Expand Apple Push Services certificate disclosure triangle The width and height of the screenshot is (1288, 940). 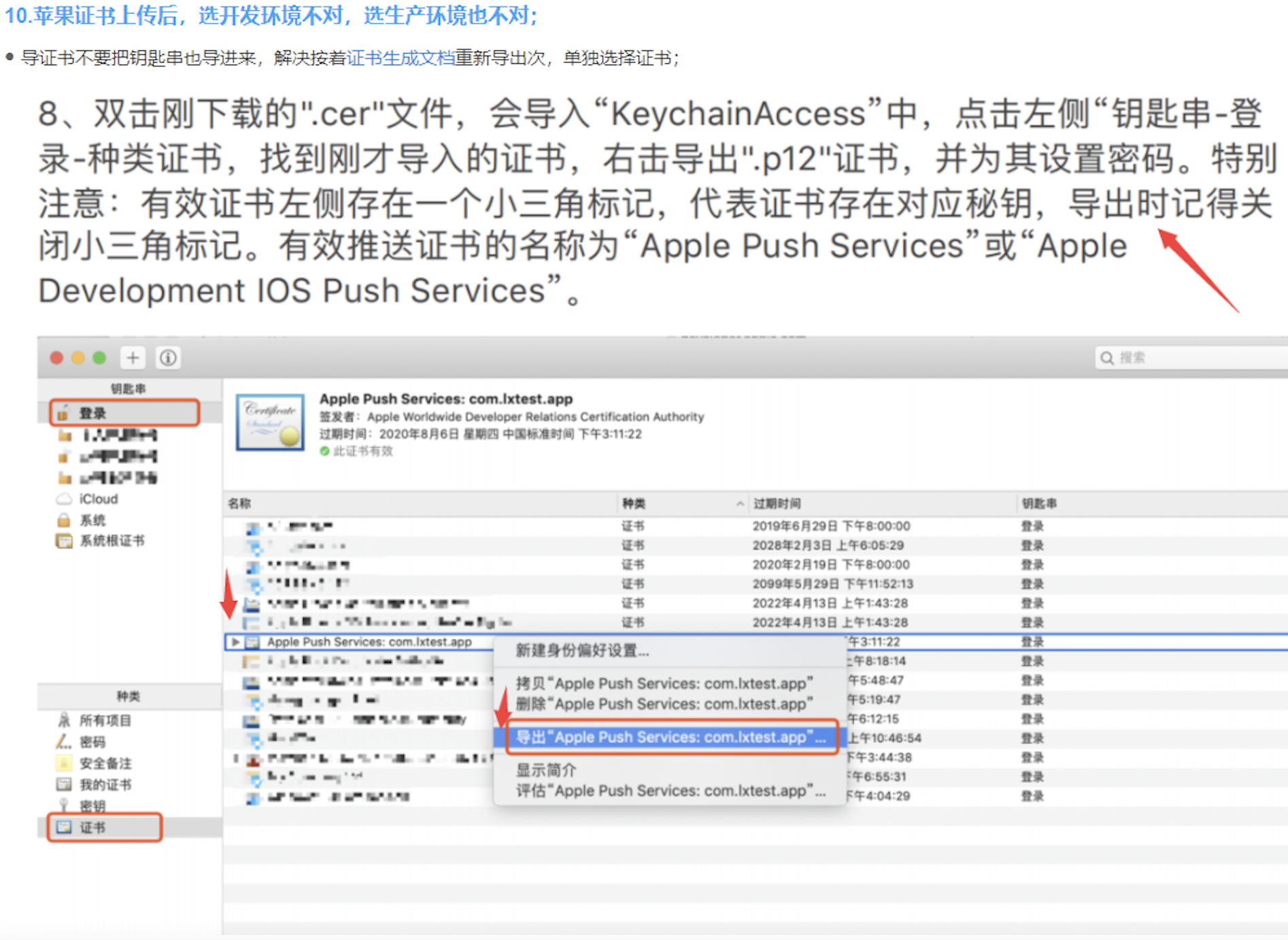(x=235, y=641)
